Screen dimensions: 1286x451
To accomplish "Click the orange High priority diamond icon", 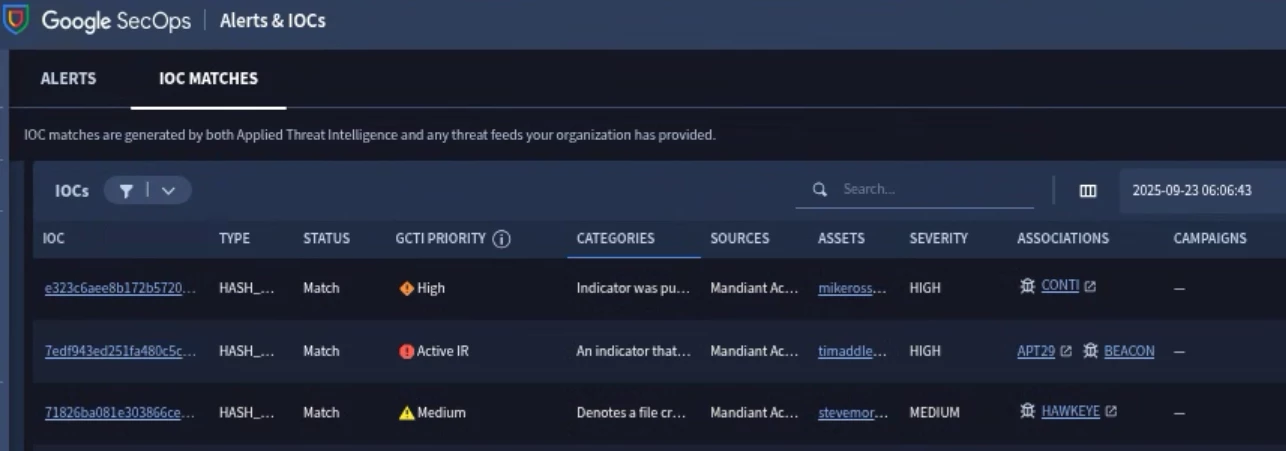I will coord(406,288).
